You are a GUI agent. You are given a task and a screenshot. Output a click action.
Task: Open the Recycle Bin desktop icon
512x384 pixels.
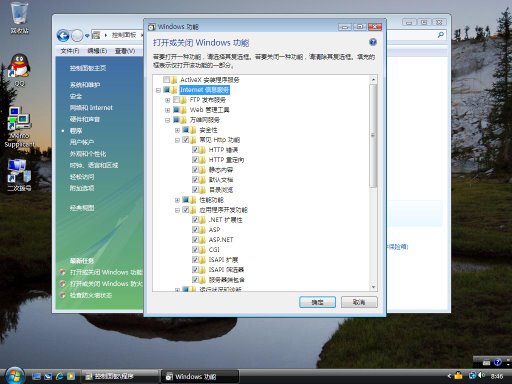[x=19, y=18]
